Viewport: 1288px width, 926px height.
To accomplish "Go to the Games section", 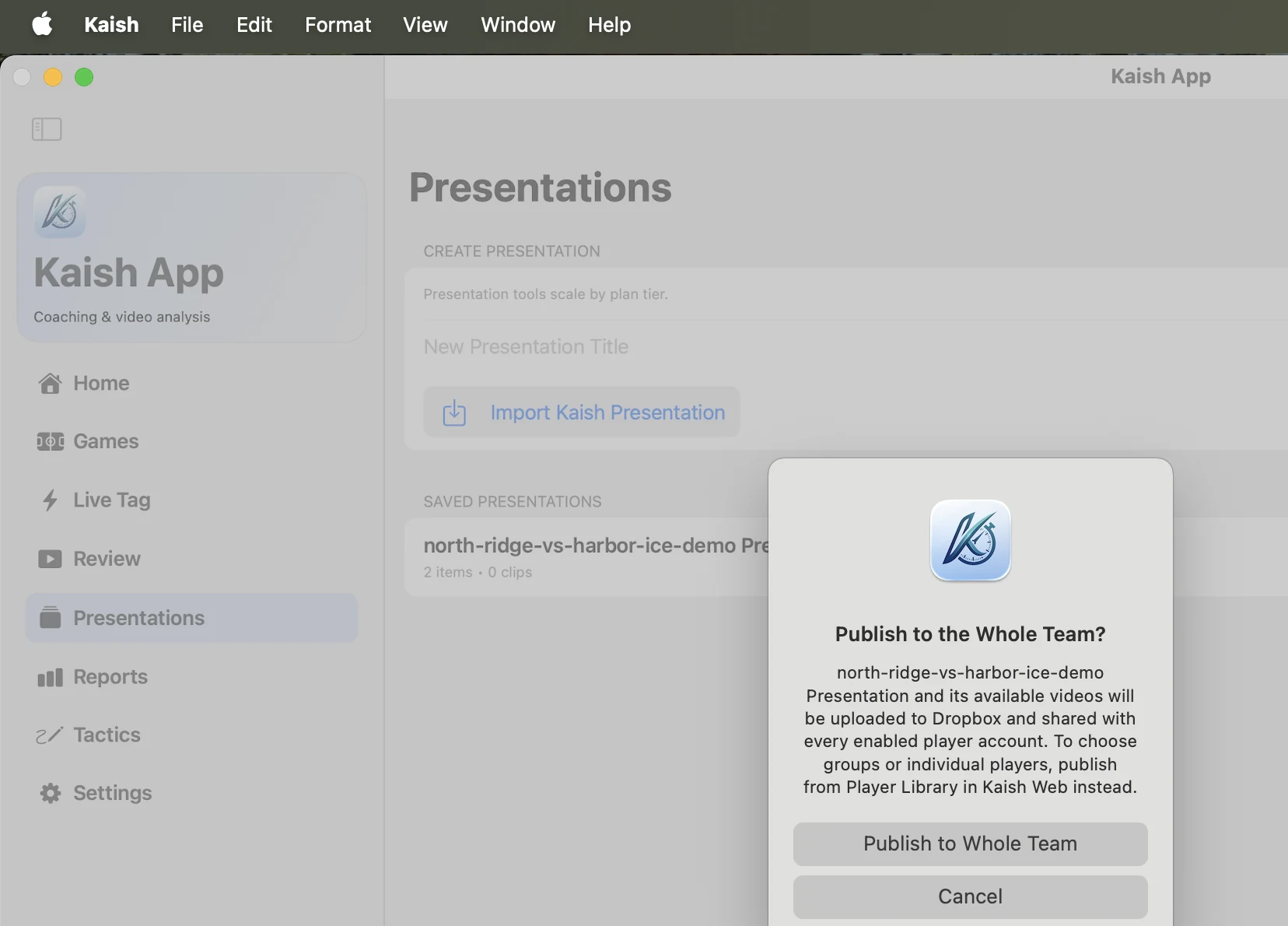I will (191, 442).
